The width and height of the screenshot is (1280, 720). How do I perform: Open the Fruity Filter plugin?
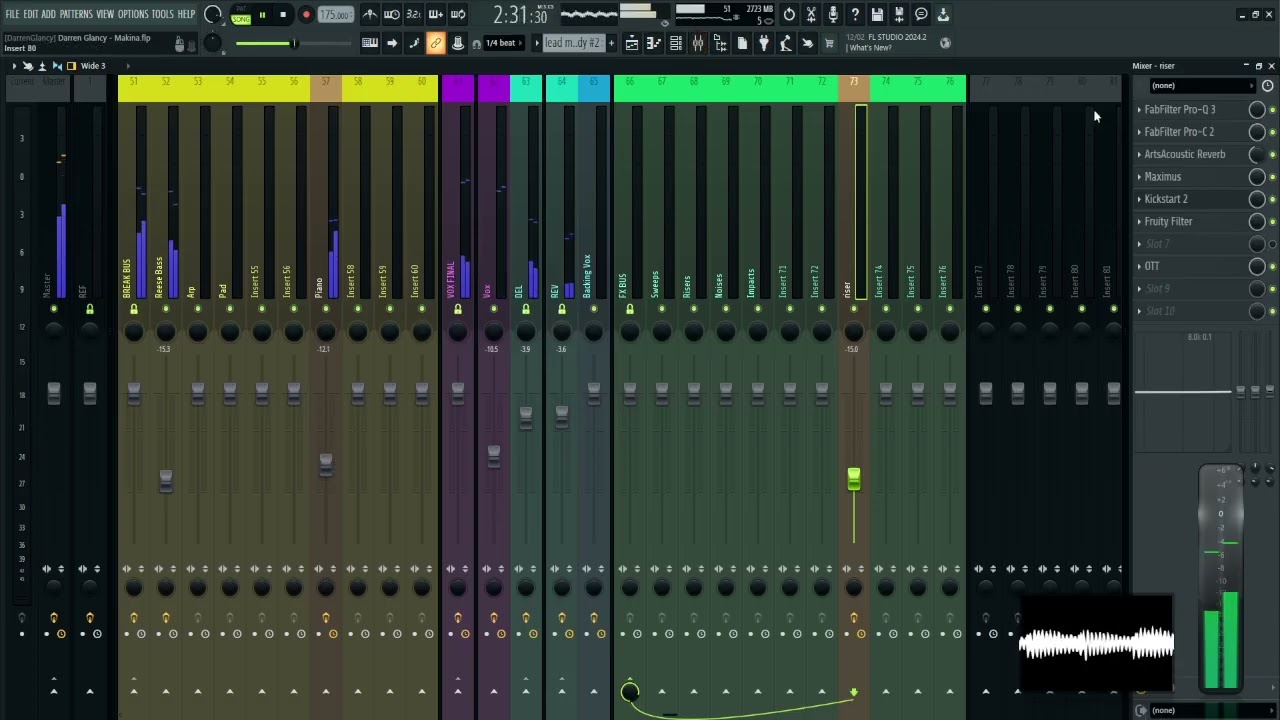point(1168,222)
